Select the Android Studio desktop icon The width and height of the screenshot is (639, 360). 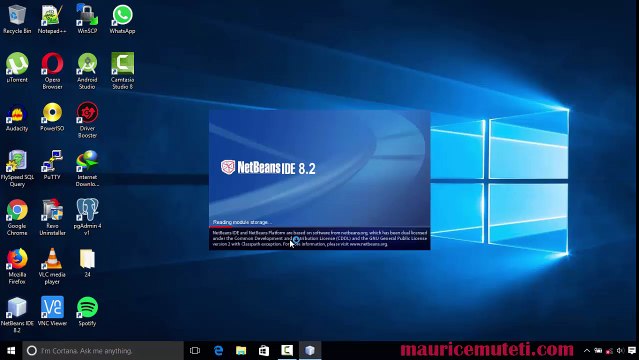(87, 71)
